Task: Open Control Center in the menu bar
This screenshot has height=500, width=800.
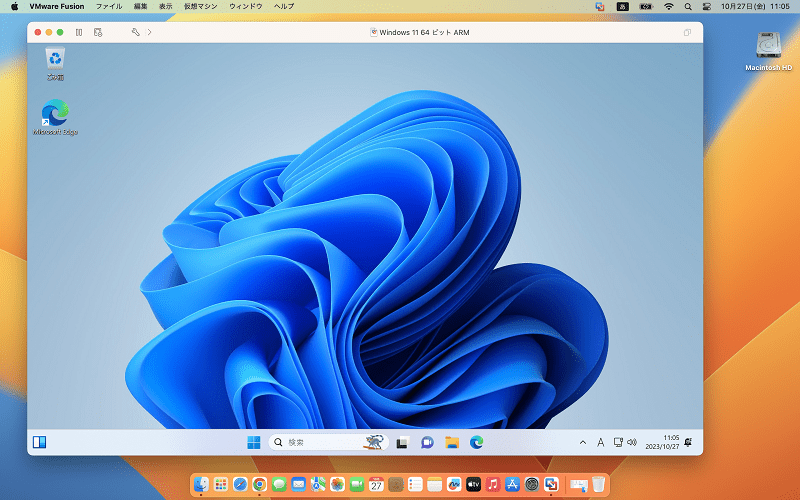Action: (707, 6)
